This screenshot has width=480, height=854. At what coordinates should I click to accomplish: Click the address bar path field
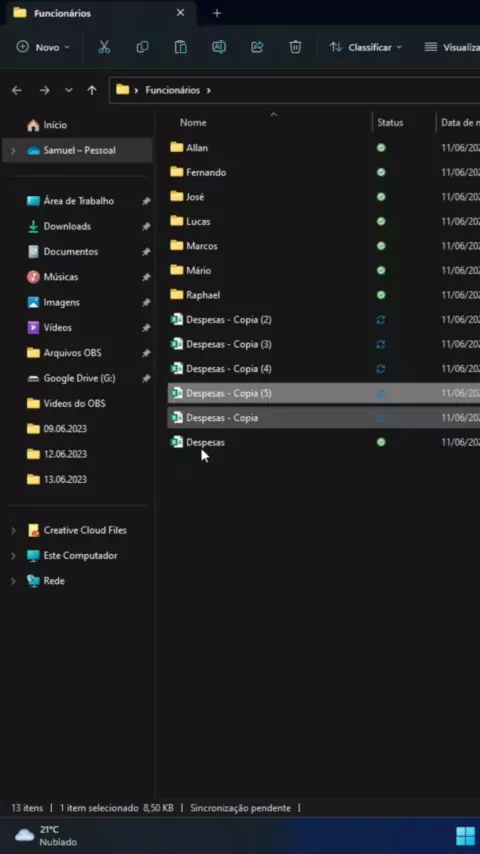tap(294, 90)
